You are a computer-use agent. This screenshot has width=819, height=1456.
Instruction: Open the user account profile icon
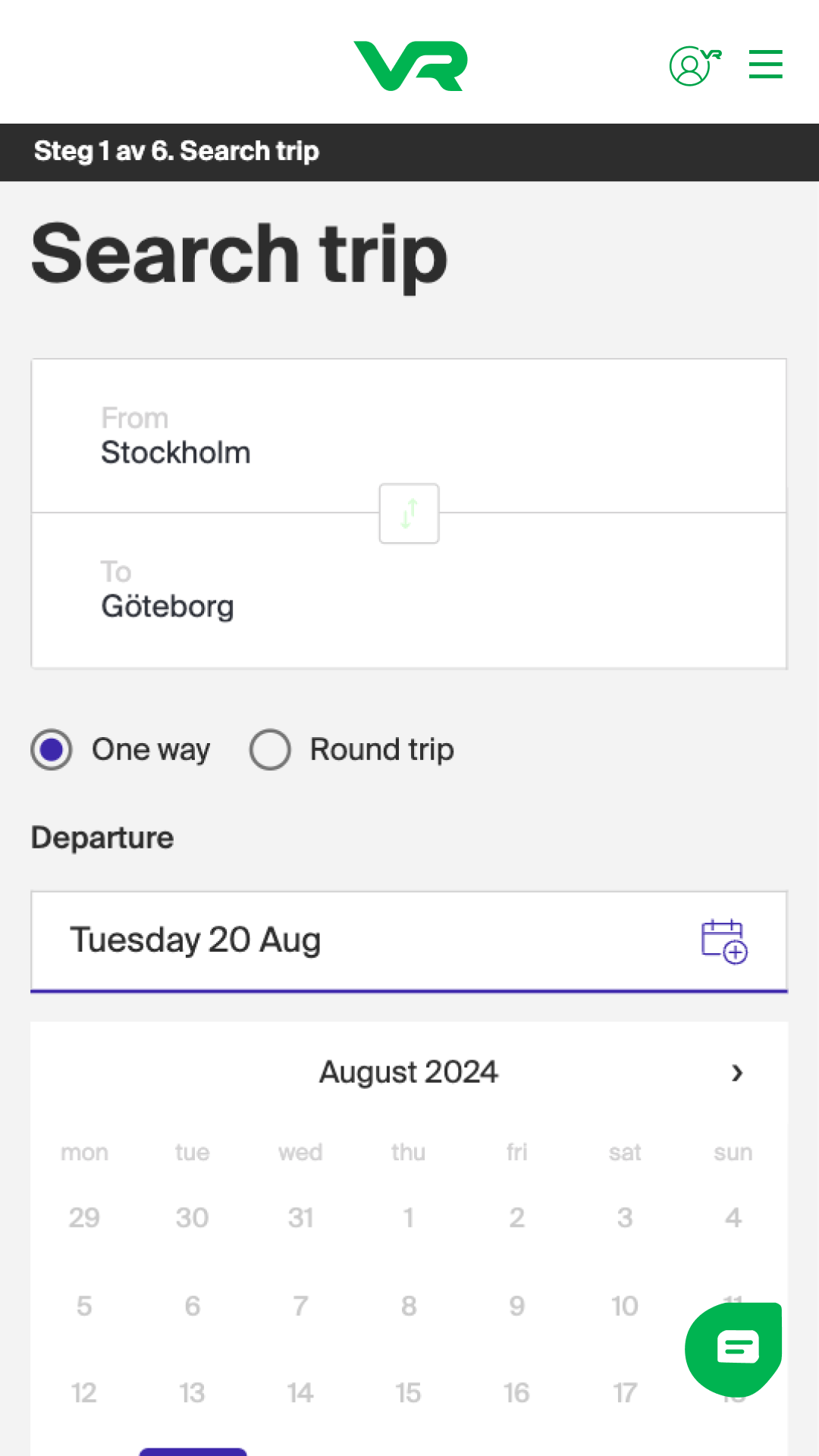click(694, 66)
